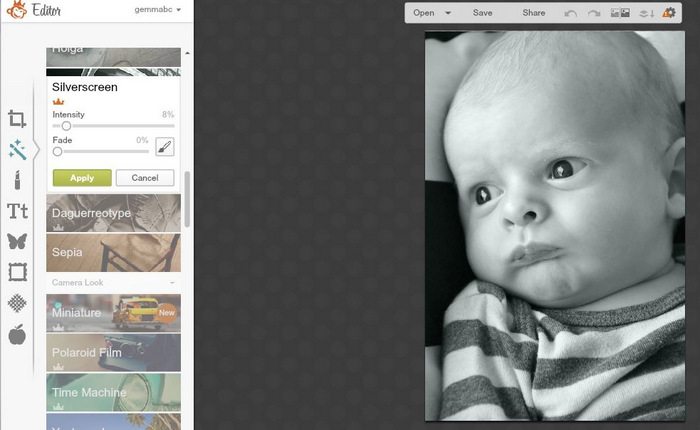
Task: Open the Effects magic wand tab
Action: (17, 149)
